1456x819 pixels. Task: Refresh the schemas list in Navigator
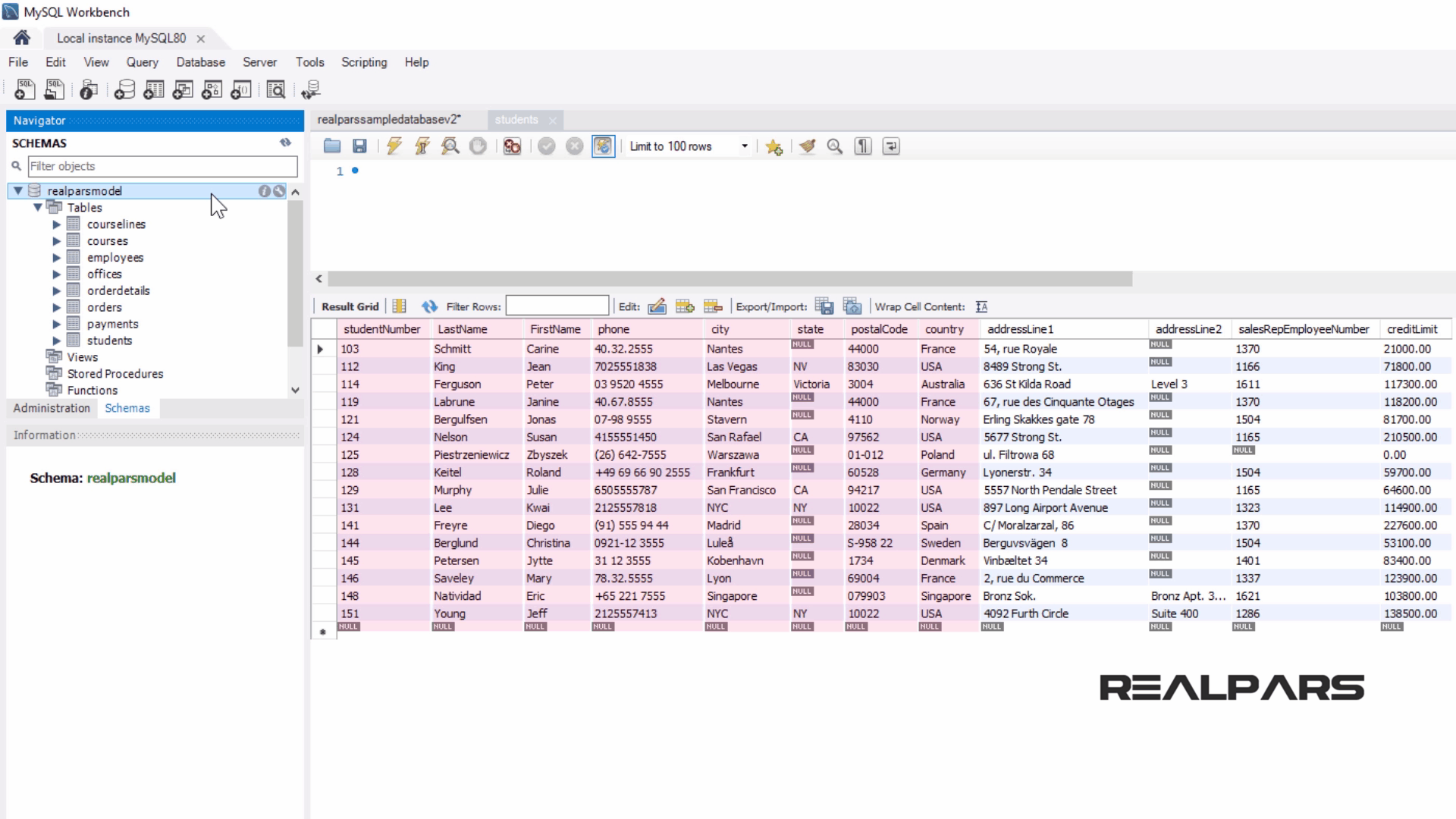(x=286, y=143)
